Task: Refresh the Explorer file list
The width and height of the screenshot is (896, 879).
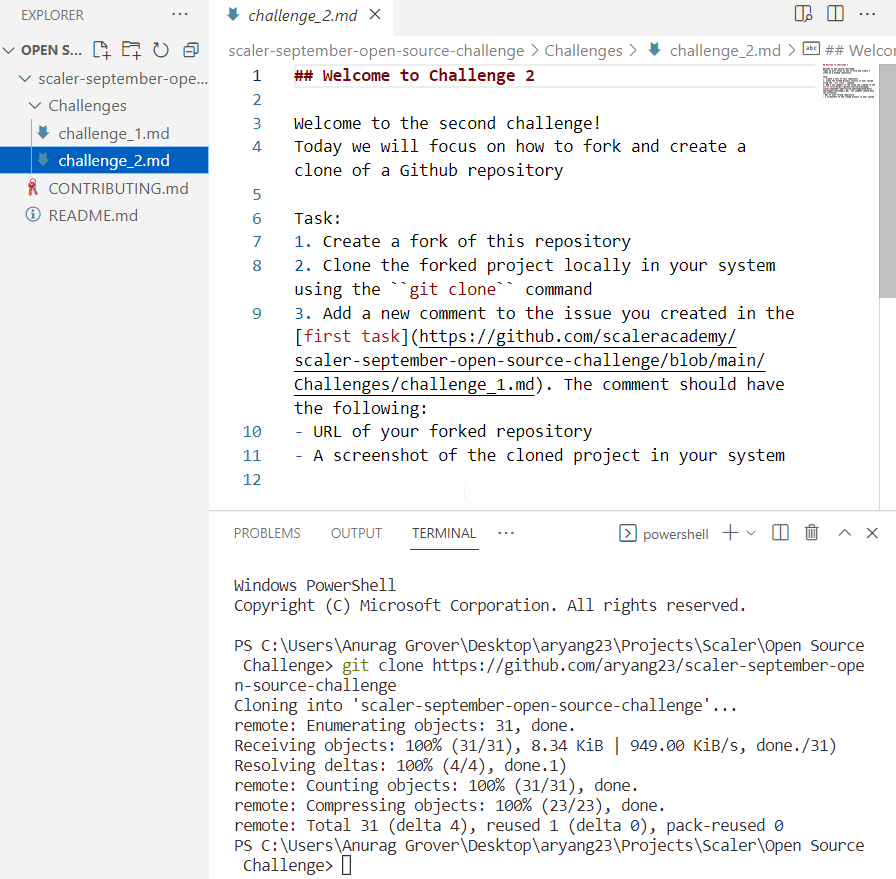Action: click(x=160, y=49)
